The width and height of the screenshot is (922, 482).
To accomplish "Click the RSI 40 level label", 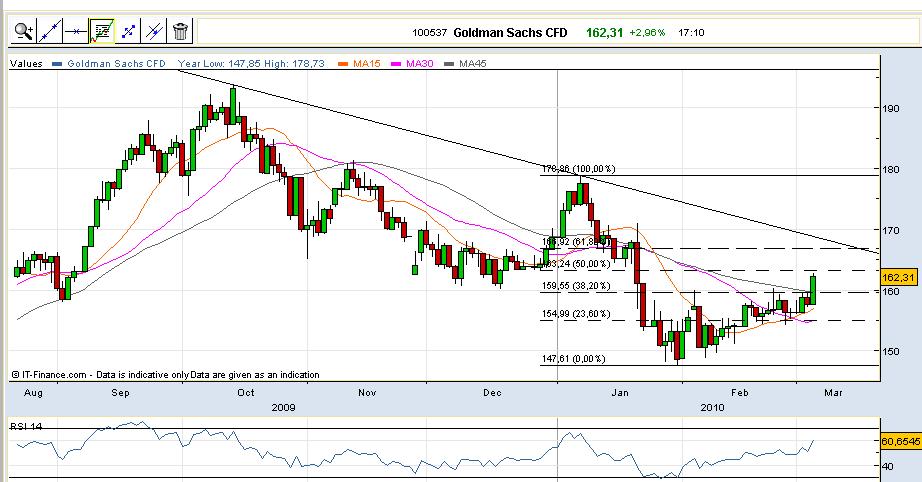I will point(888,467).
